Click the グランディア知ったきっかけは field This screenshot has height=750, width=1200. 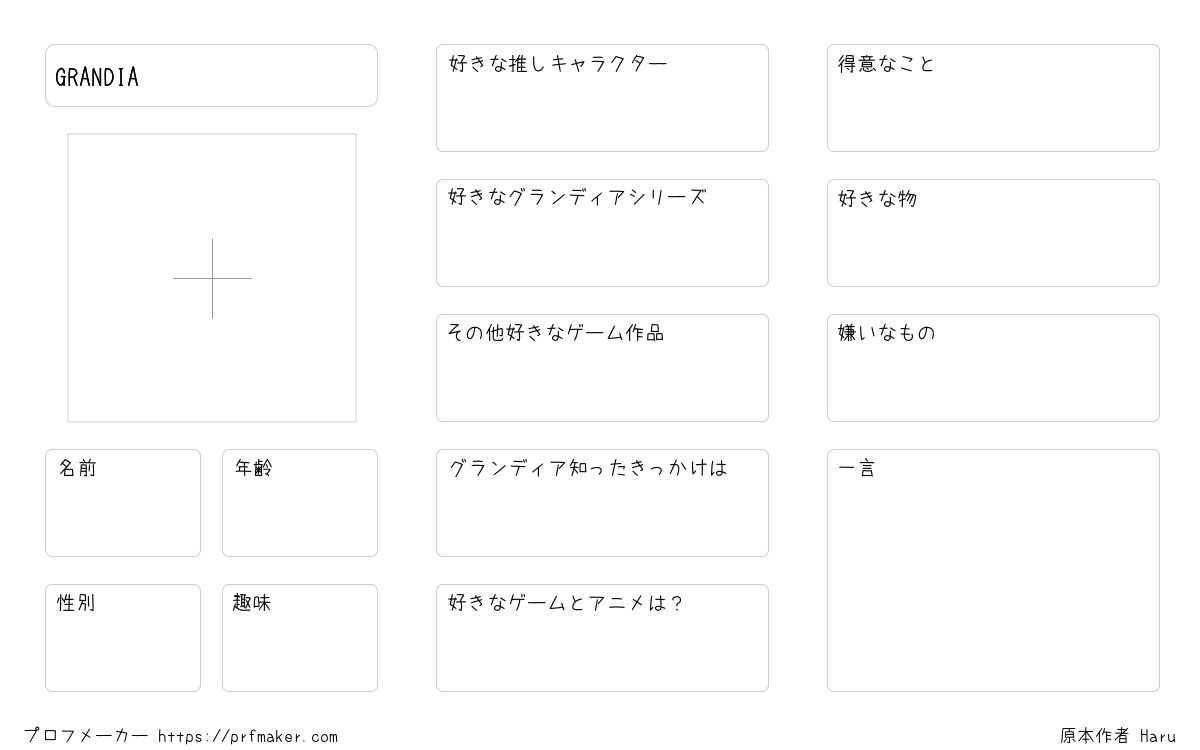(602, 503)
